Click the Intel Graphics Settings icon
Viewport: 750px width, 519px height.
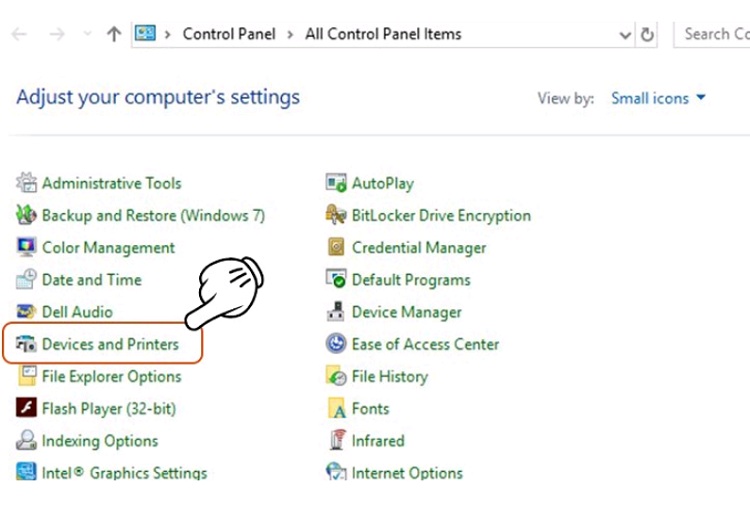[26, 471]
